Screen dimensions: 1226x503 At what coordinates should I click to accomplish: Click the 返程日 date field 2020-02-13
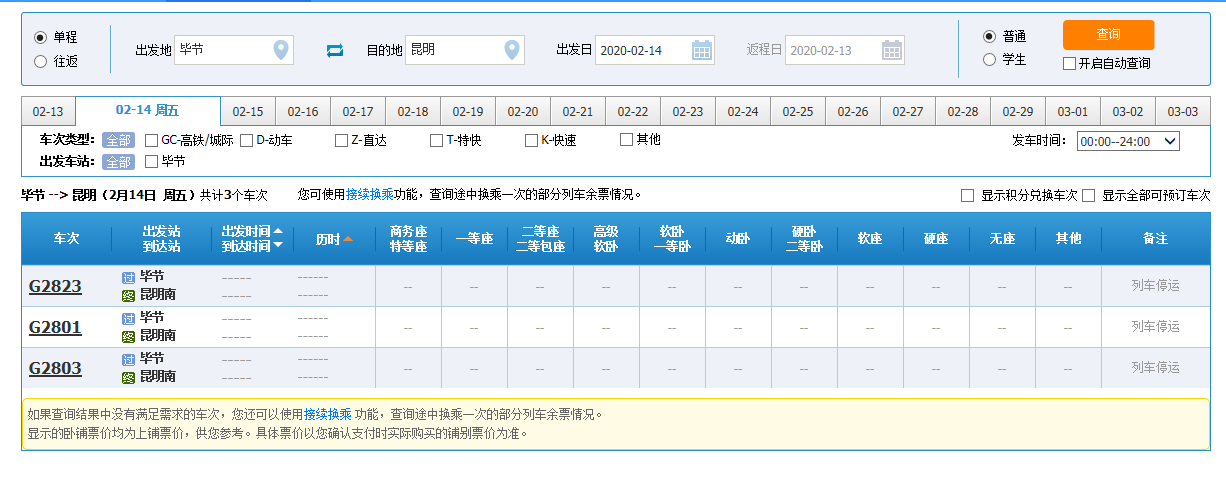(x=845, y=50)
